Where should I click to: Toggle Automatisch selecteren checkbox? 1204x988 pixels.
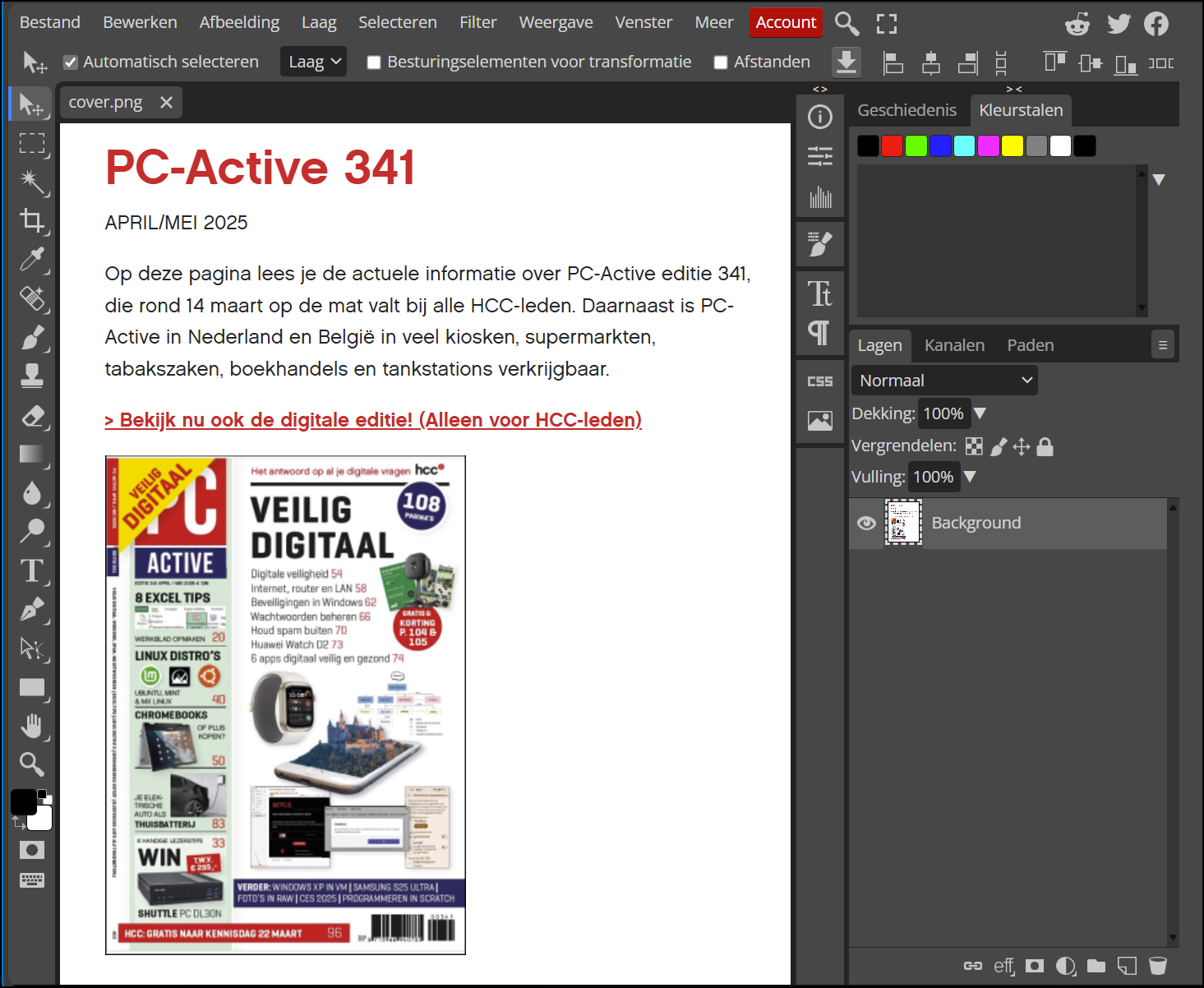tap(71, 62)
